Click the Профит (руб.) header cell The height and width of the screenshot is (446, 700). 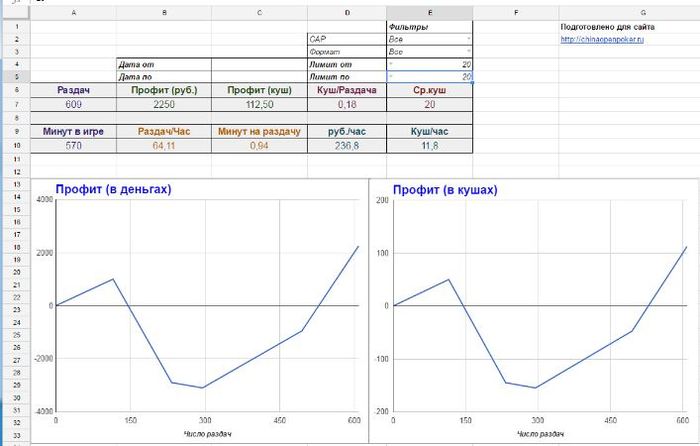[x=164, y=90]
